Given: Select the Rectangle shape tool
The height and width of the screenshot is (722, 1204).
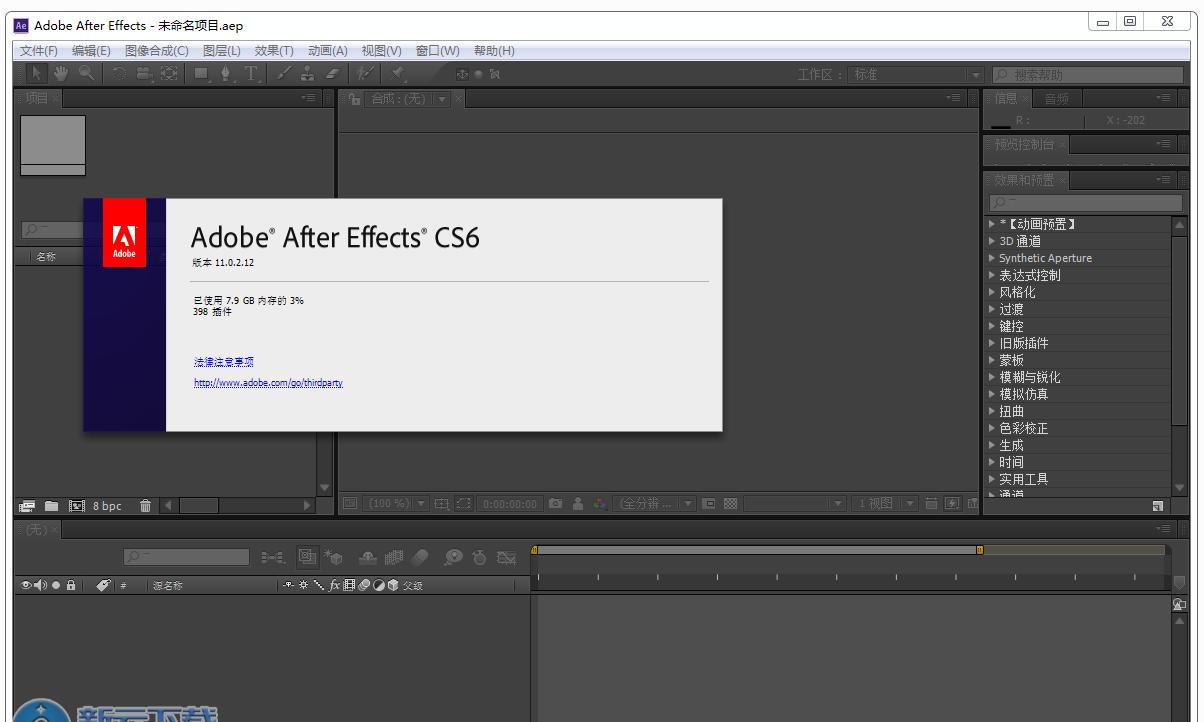Looking at the screenshot, I should click(201, 74).
